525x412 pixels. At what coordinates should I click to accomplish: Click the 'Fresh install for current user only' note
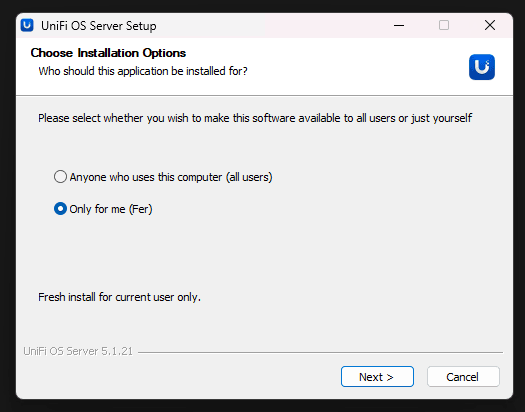pyautogui.click(x=119, y=297)
